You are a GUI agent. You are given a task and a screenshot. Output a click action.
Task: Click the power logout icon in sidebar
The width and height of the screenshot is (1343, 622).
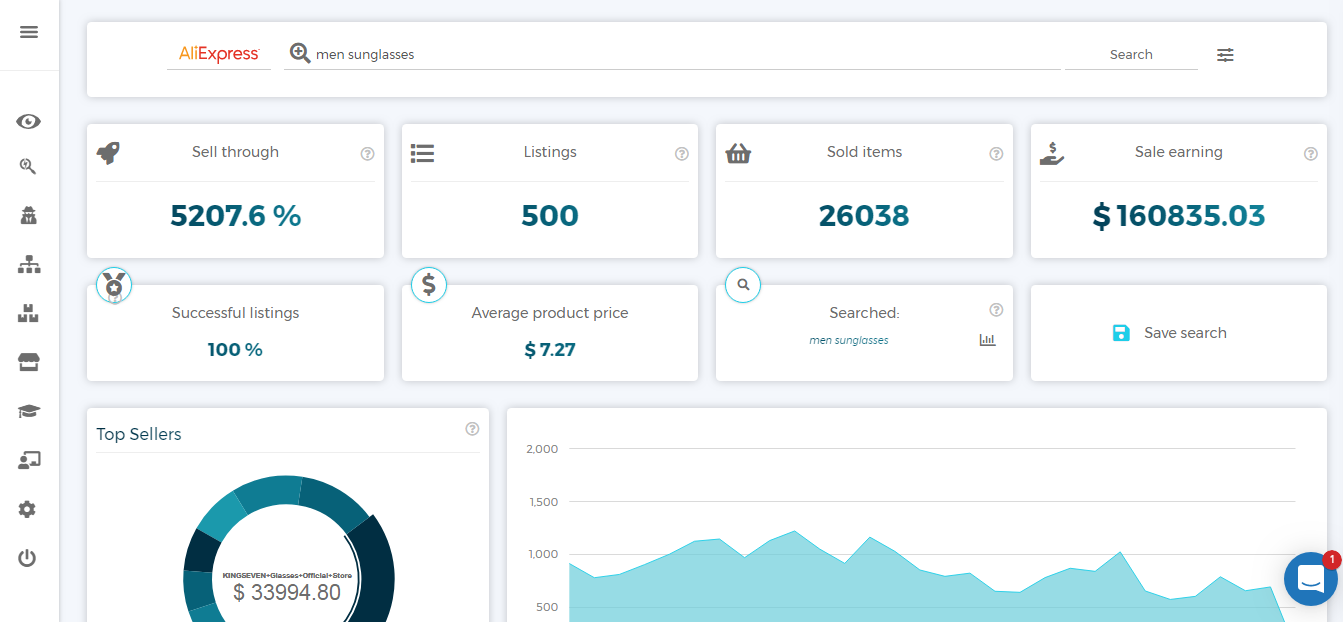pyautogui.click(x=27, y=558)
